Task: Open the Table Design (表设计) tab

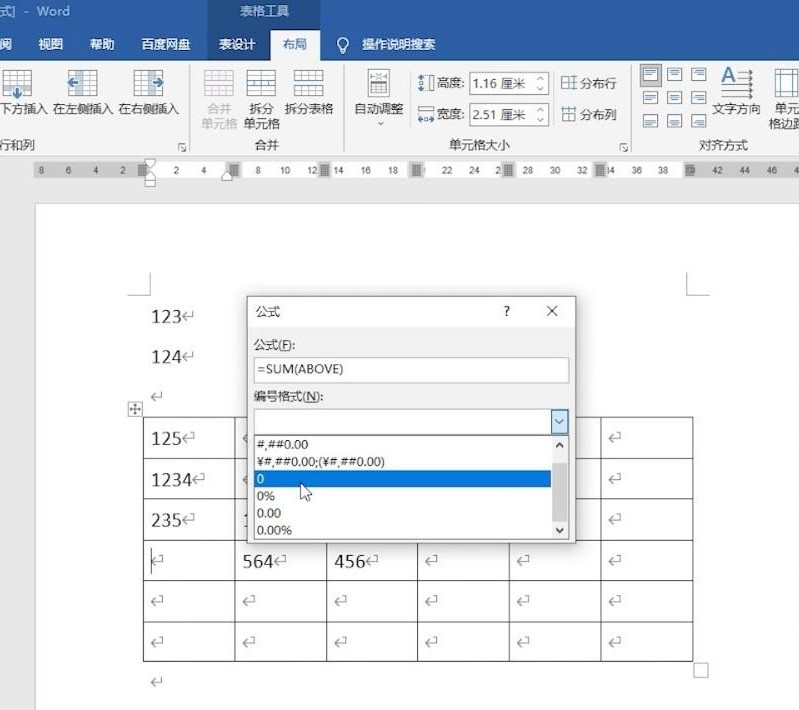Action: (237, 44)
